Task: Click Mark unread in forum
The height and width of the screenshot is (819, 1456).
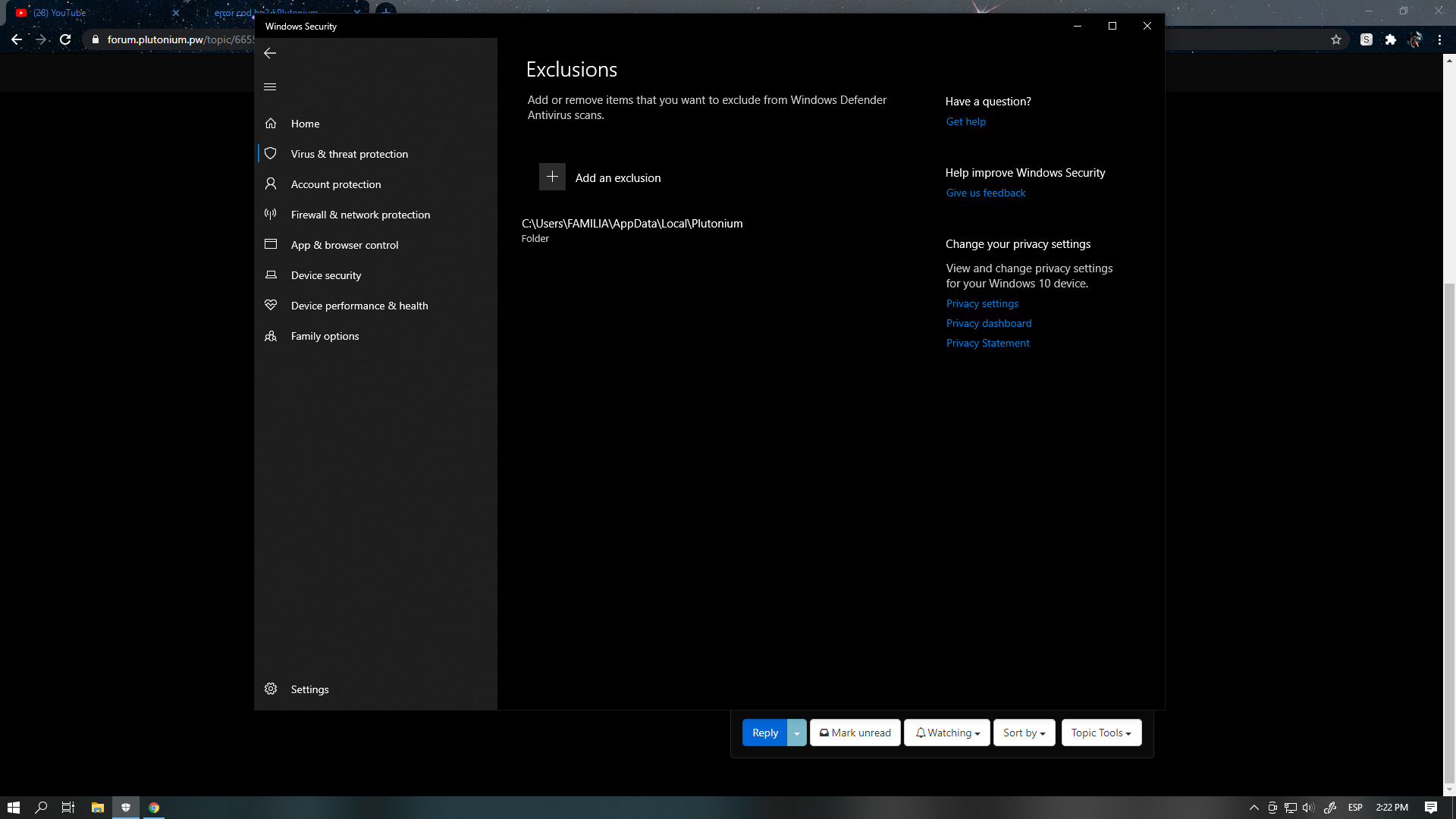Action: click(x=855, y=733)
